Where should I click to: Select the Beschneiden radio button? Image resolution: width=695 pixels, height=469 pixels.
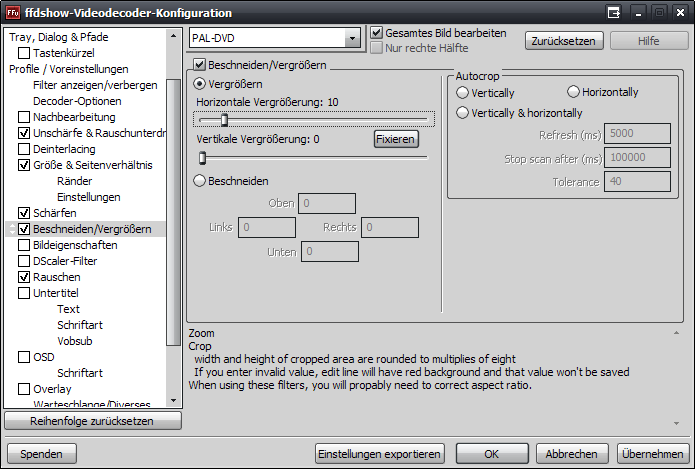pos(199,181)
